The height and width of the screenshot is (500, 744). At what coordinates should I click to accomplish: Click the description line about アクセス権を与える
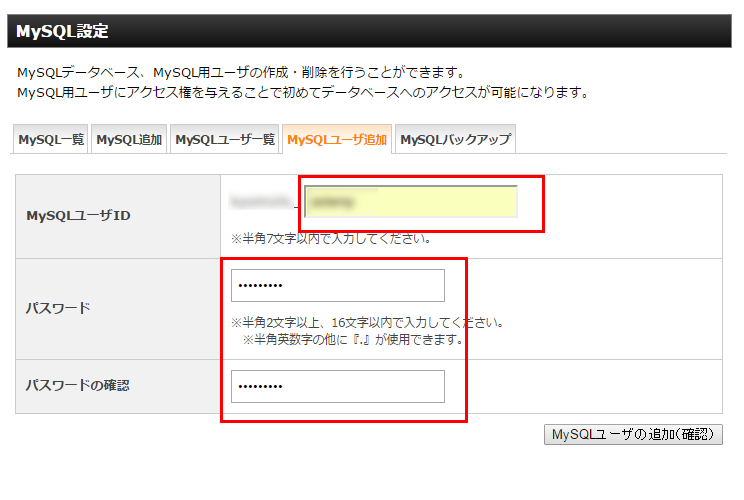click(x=303, y=92)
